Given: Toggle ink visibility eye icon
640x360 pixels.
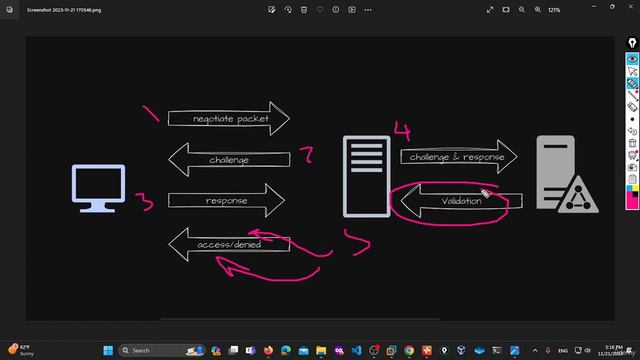Looking at the screenshot, I should coord(632,59).
